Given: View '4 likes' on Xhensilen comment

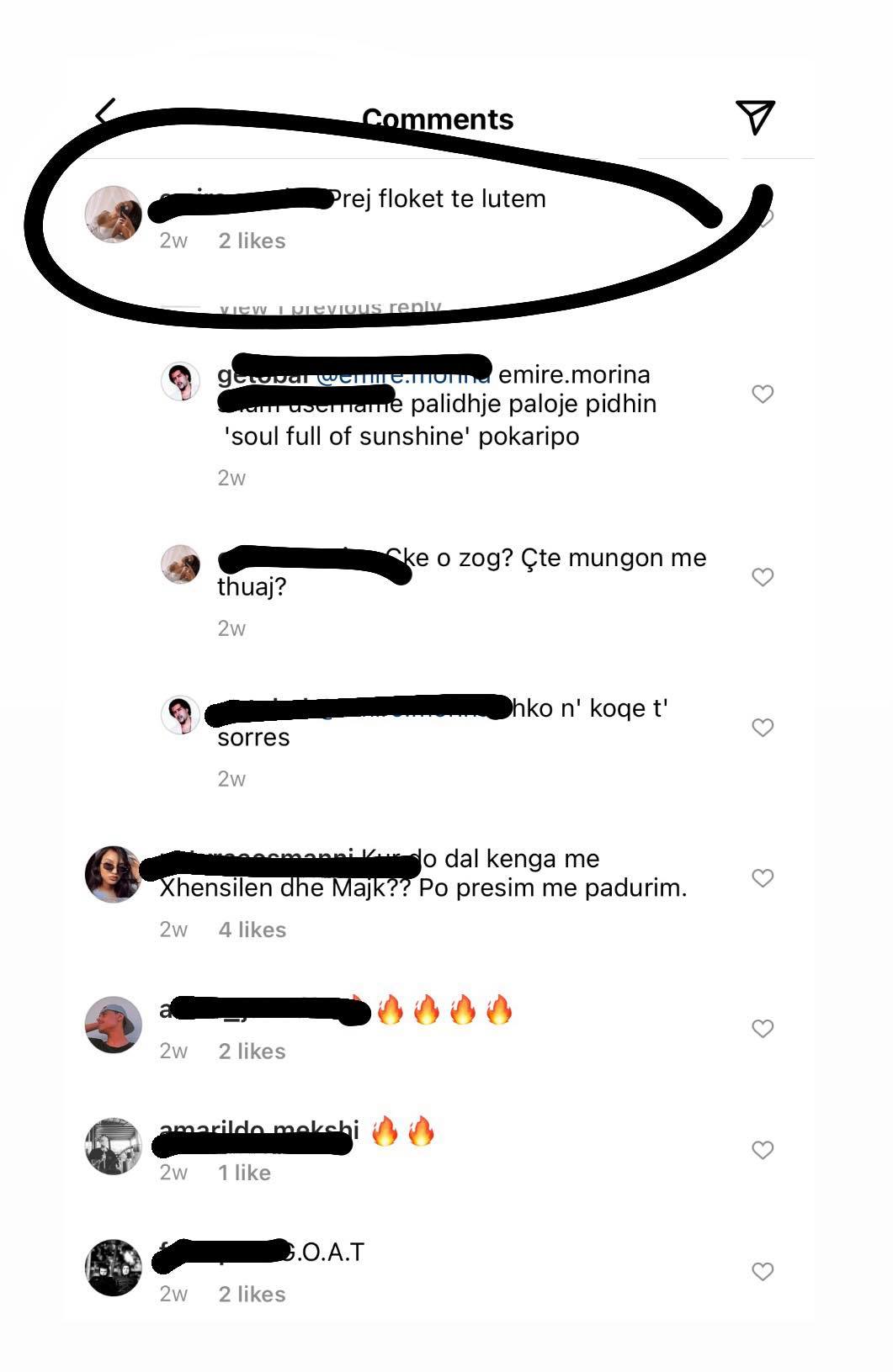Looking at the screenshot, I should (x=252, y=930).
